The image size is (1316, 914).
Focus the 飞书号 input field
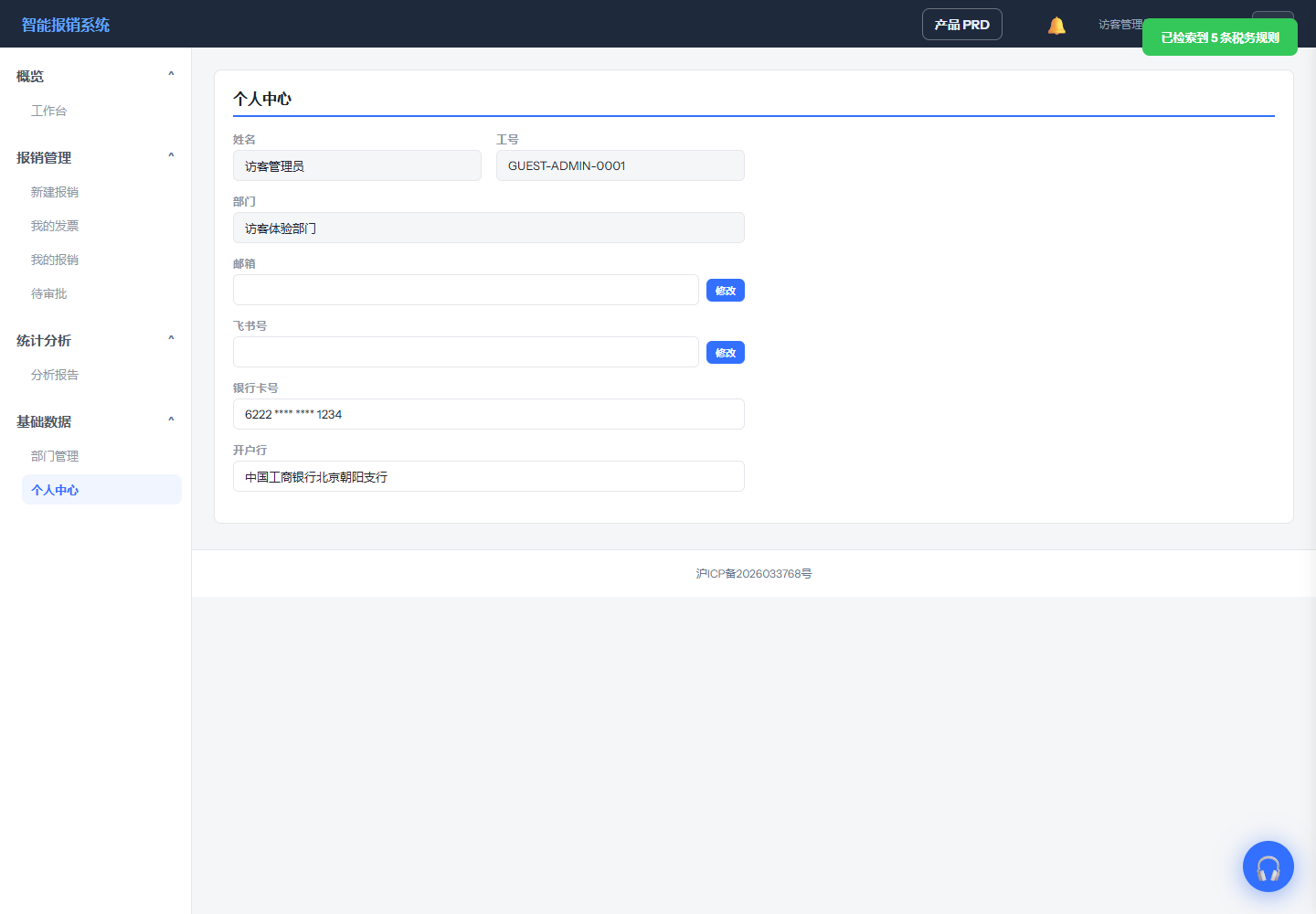point(466,352)
